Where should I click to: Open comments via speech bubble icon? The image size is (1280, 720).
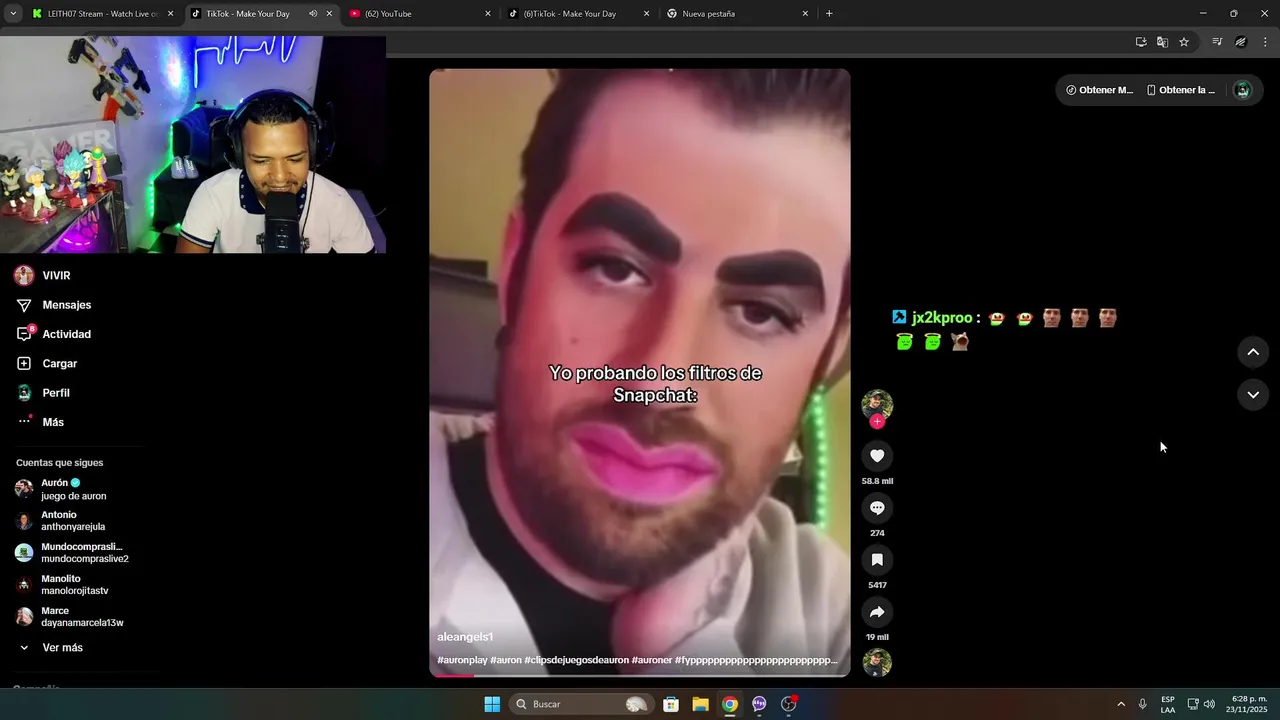[x=877, y=508]
